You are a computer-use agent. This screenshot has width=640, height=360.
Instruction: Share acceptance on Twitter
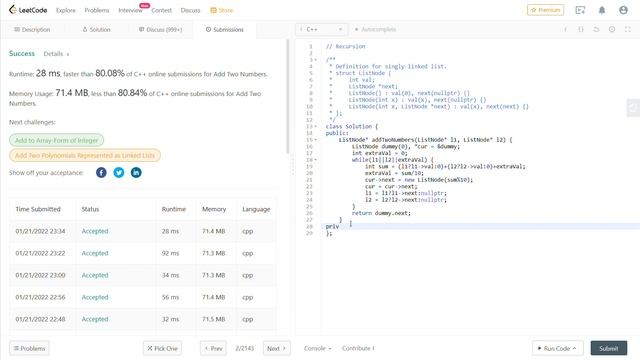tap(119, 173)
